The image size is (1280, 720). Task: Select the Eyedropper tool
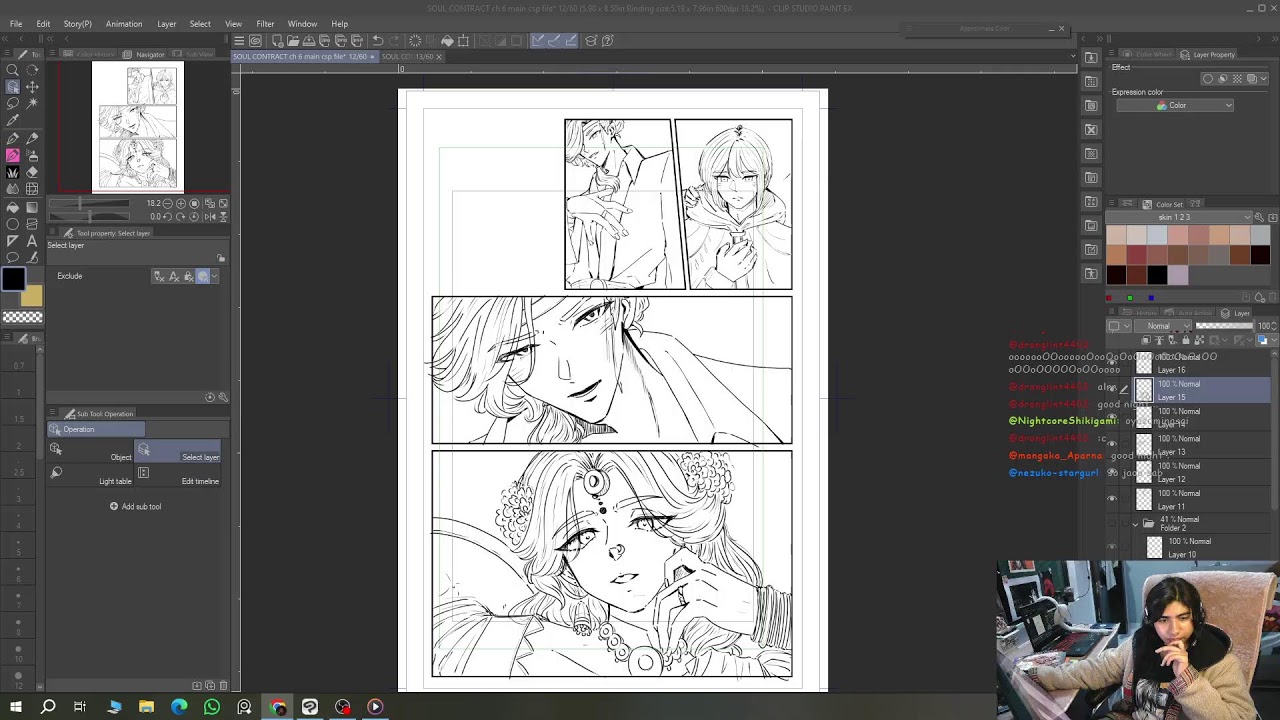click(13, 120)
